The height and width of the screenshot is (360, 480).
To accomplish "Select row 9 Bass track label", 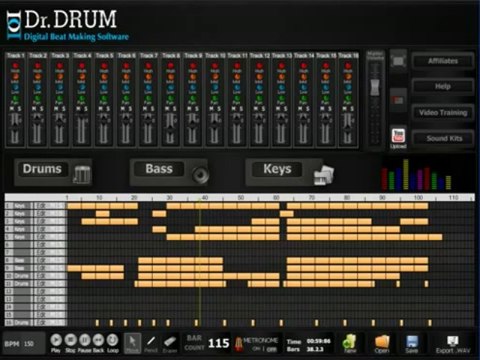I will coord(19,268).
